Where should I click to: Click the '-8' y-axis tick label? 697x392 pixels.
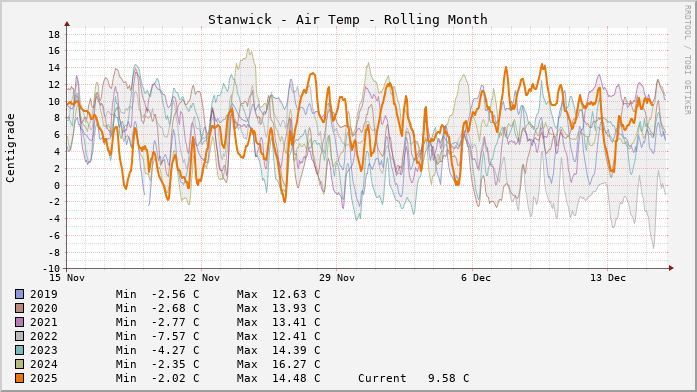coord(54,252)
